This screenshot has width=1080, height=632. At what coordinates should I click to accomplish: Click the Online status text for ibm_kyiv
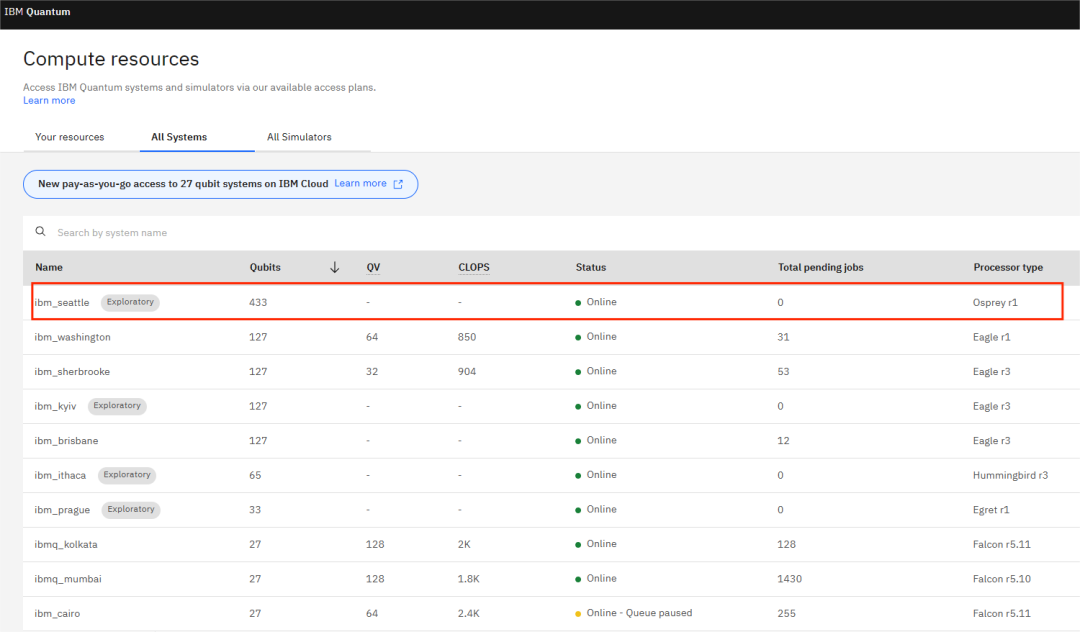point(601,405)
